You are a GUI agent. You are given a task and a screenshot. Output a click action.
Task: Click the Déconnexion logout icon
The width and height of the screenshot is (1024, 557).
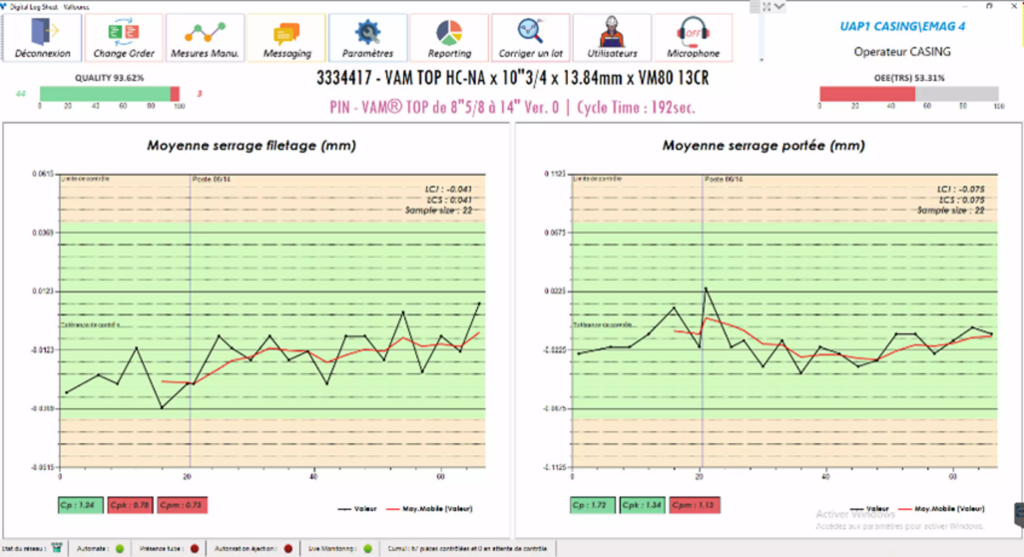pyautogui.click(x=42, y=38)
